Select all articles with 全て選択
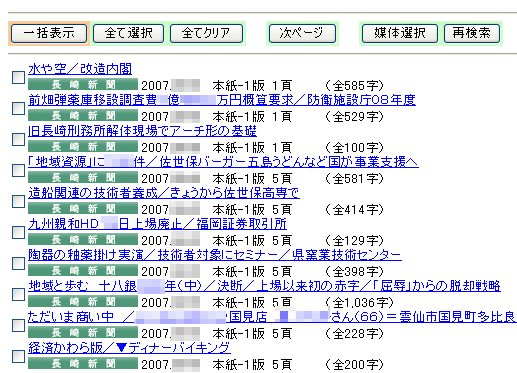 pyautogui.click(x=128, y=33)
